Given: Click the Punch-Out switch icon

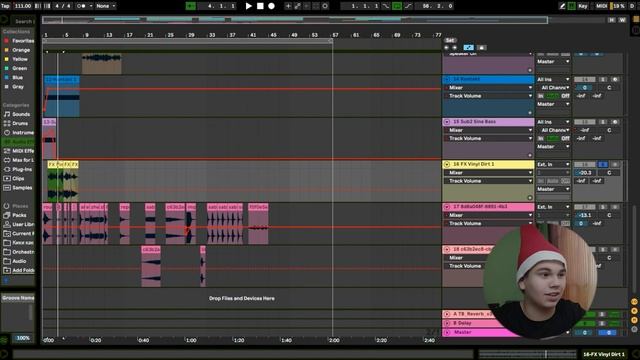Looking at the screenshot, I should pos(408,6).
